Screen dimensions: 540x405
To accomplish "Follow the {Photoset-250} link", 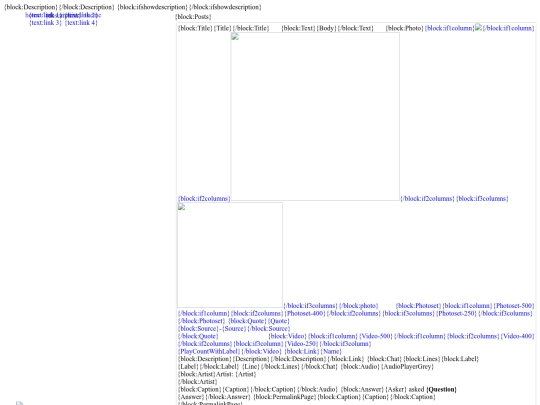I will [x=456, y=313].
